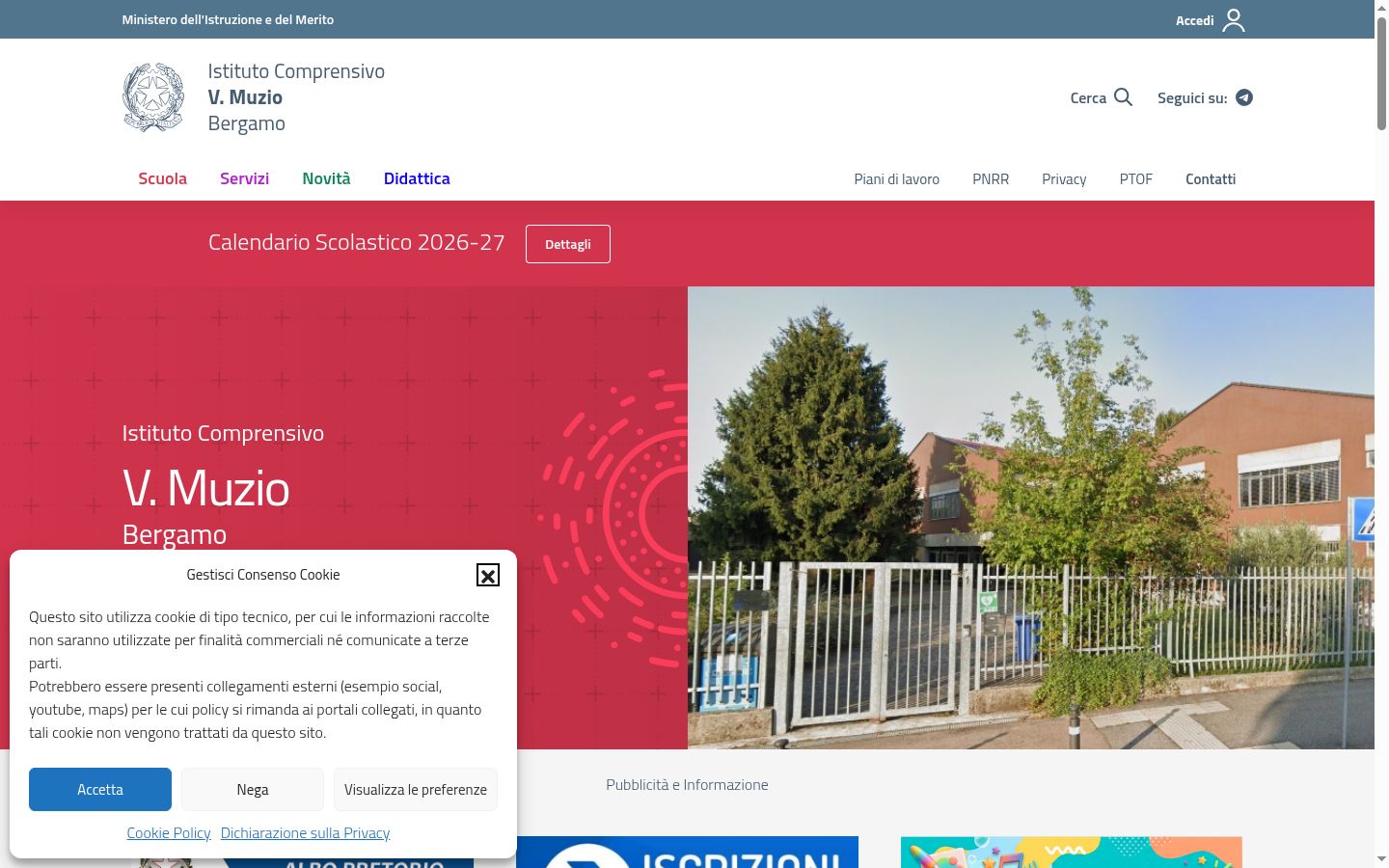Open search via the magnifying glass icon

pos(1123,97)
